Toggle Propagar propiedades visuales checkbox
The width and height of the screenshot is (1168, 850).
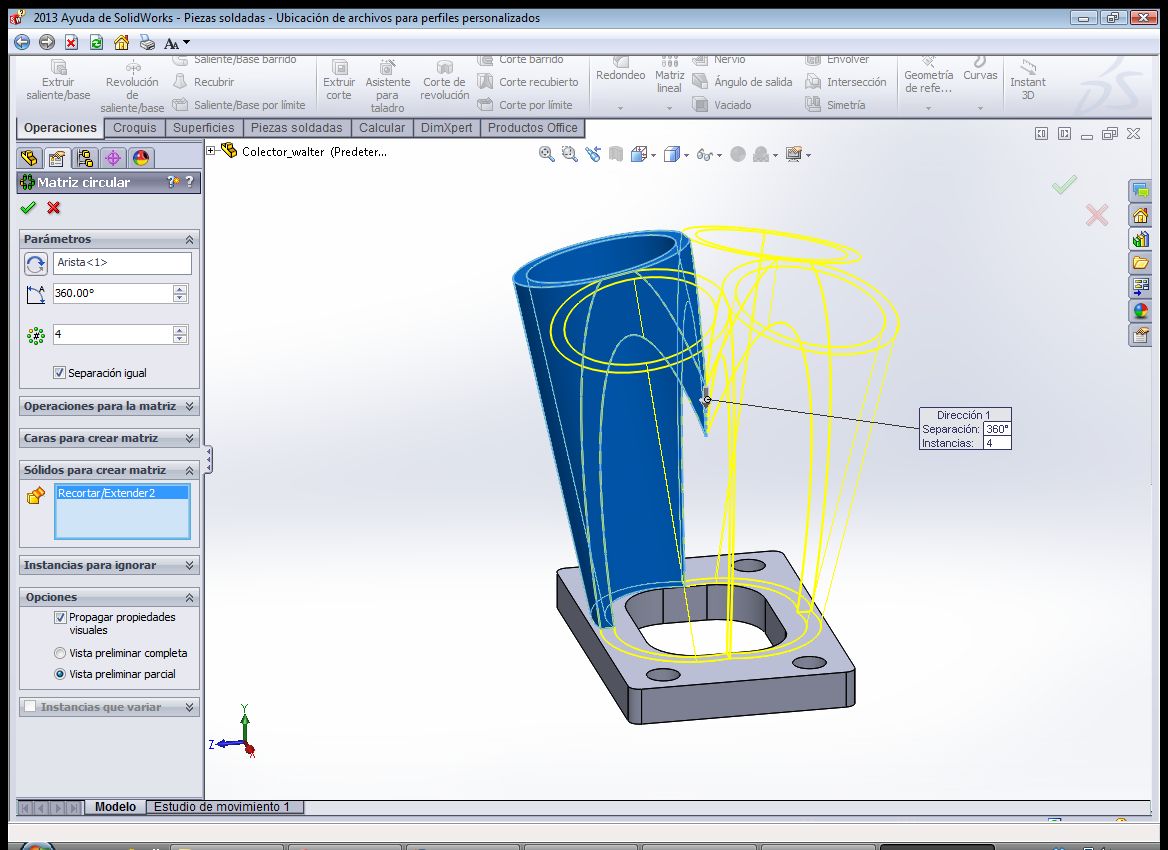coord(60,617)
